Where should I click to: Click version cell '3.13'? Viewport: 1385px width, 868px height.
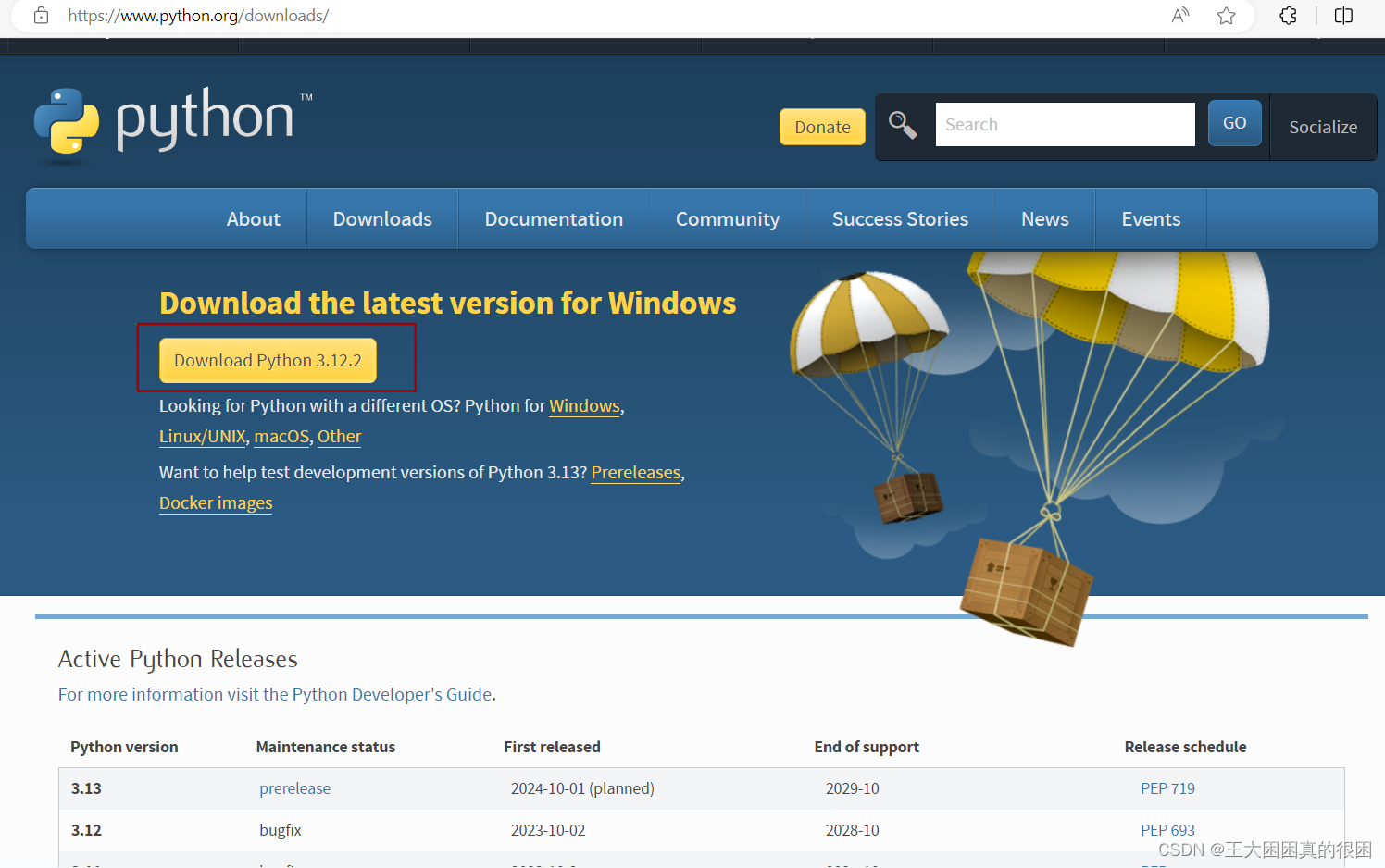coord(86,788)
